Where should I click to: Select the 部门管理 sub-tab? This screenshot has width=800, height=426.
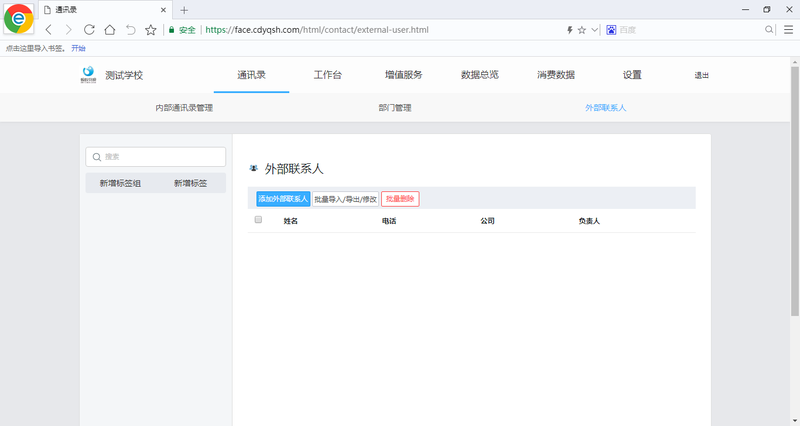[395, 107]
